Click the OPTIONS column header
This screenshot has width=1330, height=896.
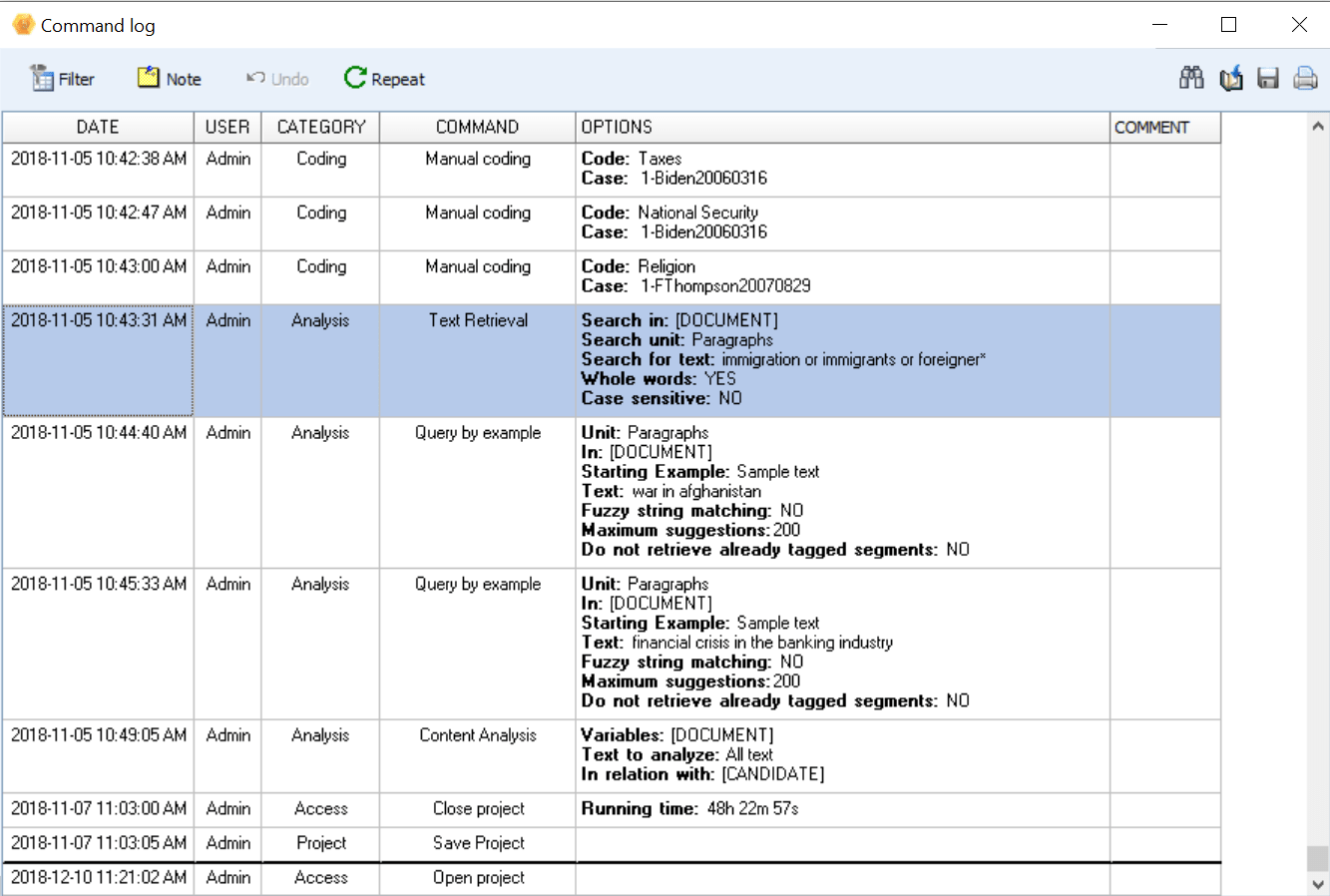[x=843, y=127]
